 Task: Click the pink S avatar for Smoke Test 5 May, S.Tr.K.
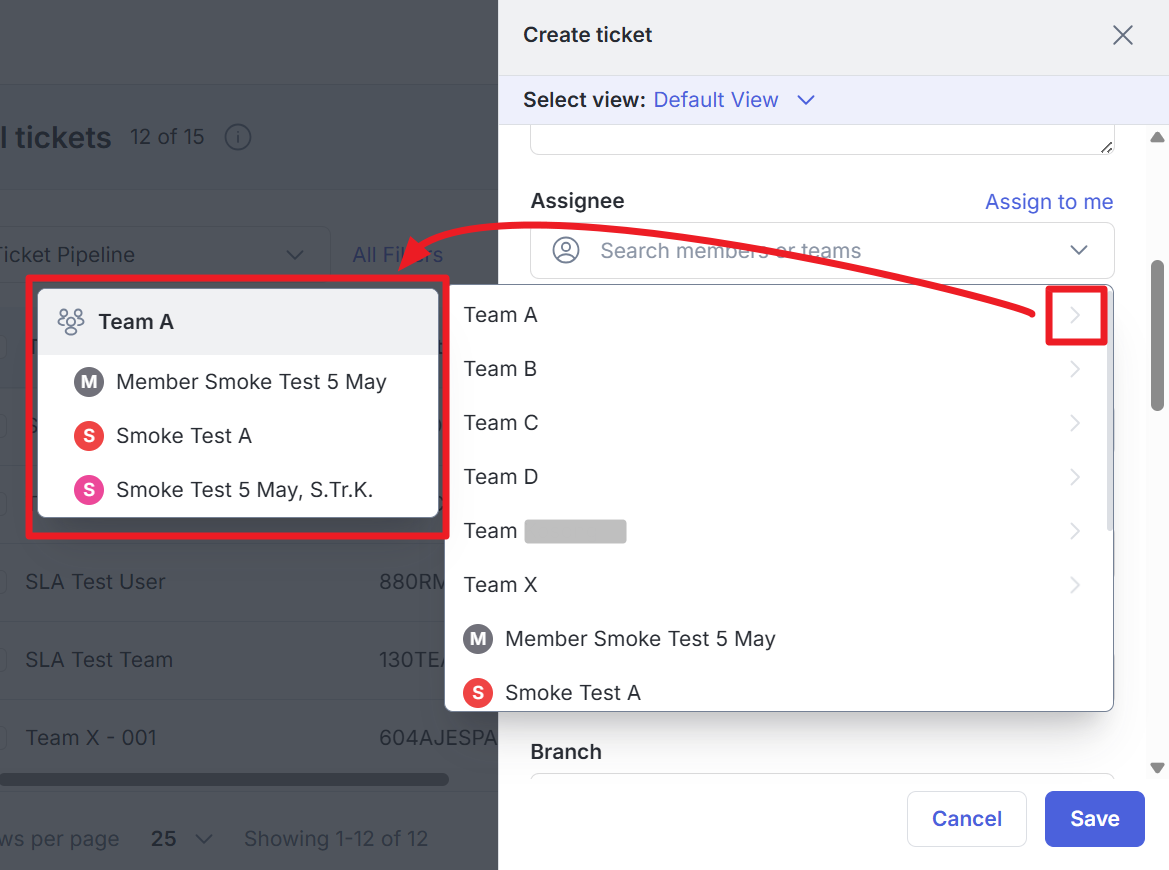click(x=89, y=490)
